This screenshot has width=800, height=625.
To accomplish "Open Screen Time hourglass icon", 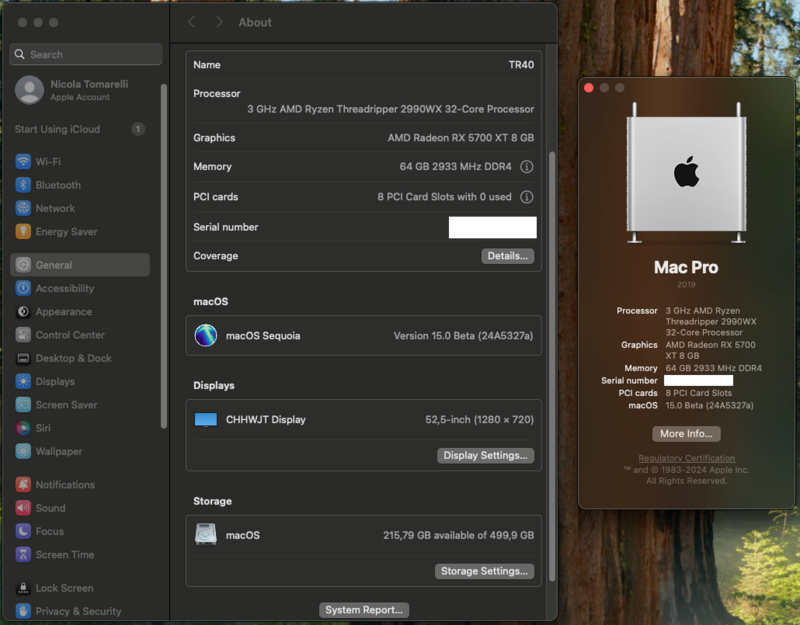I will 23,555.
